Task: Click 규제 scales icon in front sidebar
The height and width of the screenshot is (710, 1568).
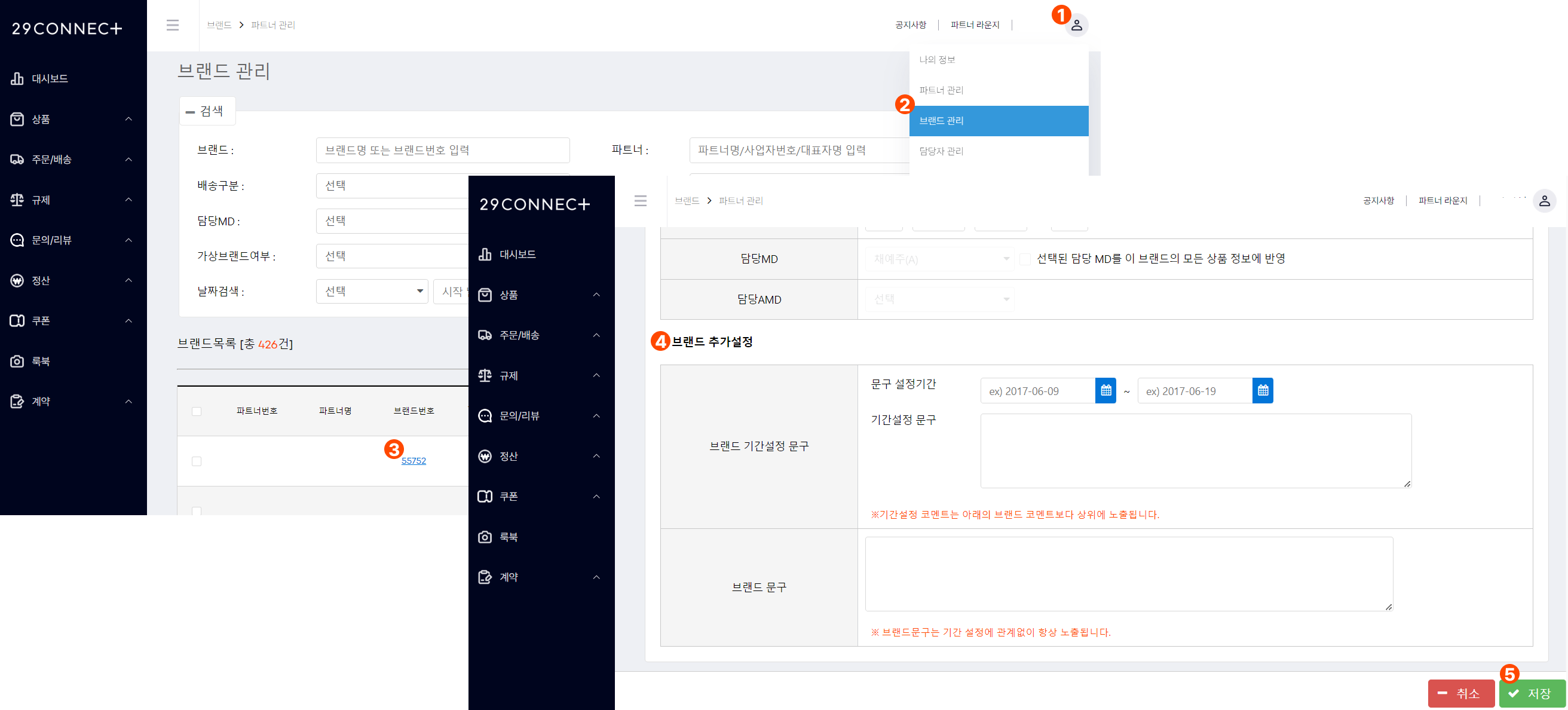Action: pos(485,375)
